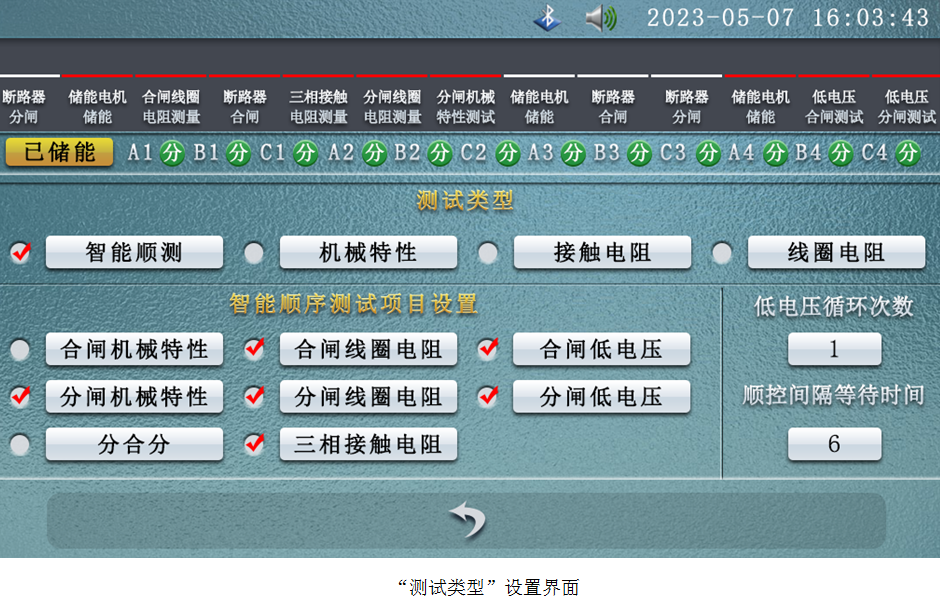Click the green 分 indicator for A4
940x606 pixels.
[775, 153]
